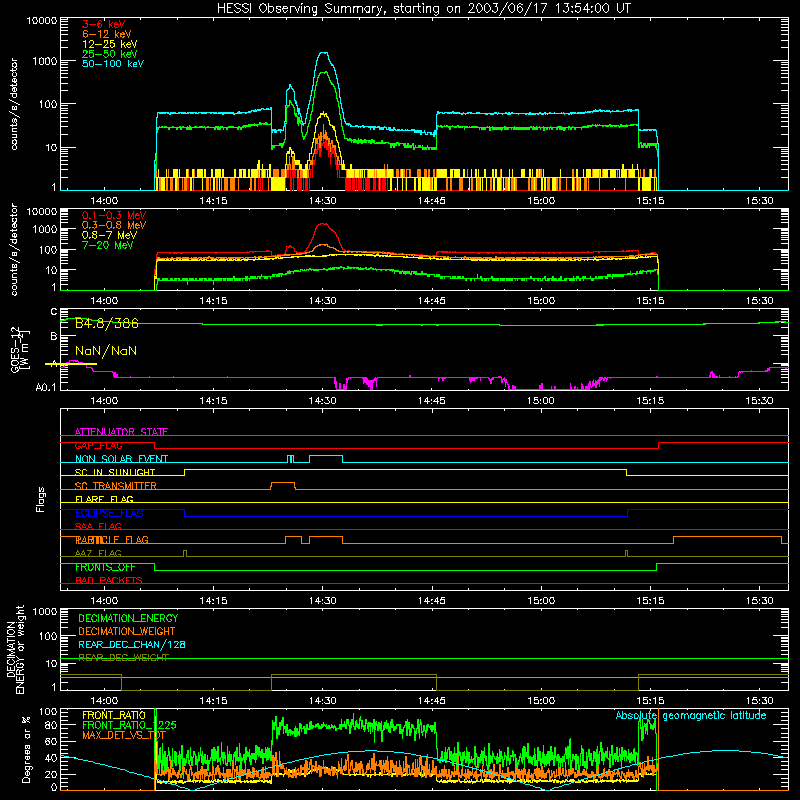The width and height of the screenshot is (800, 800).
Task: Select the FRONTS_OFF flag label
Action: pyautogui.click(x=105, y=567)
